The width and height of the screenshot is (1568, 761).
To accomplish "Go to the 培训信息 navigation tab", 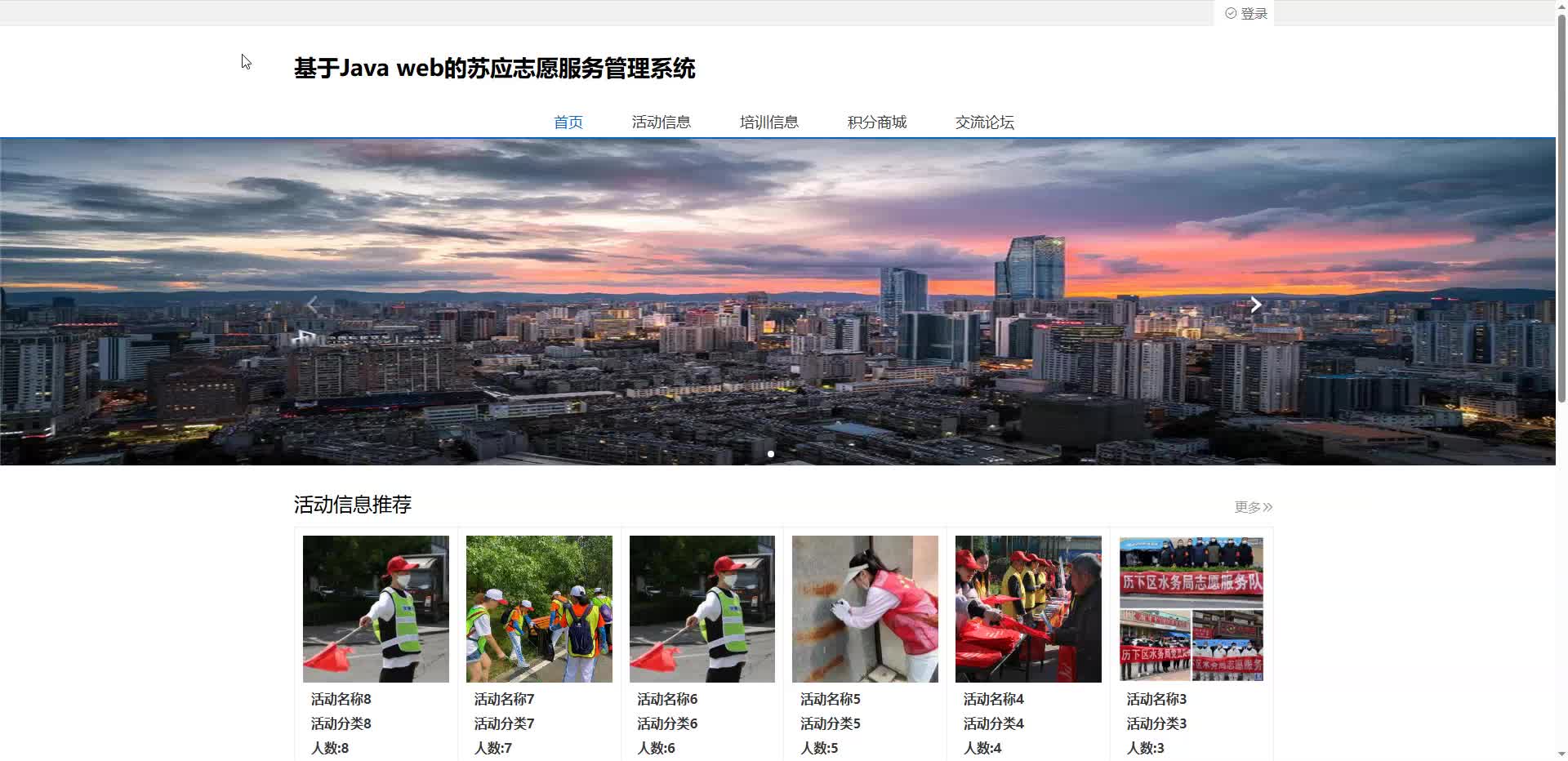I will coord(769,122).
